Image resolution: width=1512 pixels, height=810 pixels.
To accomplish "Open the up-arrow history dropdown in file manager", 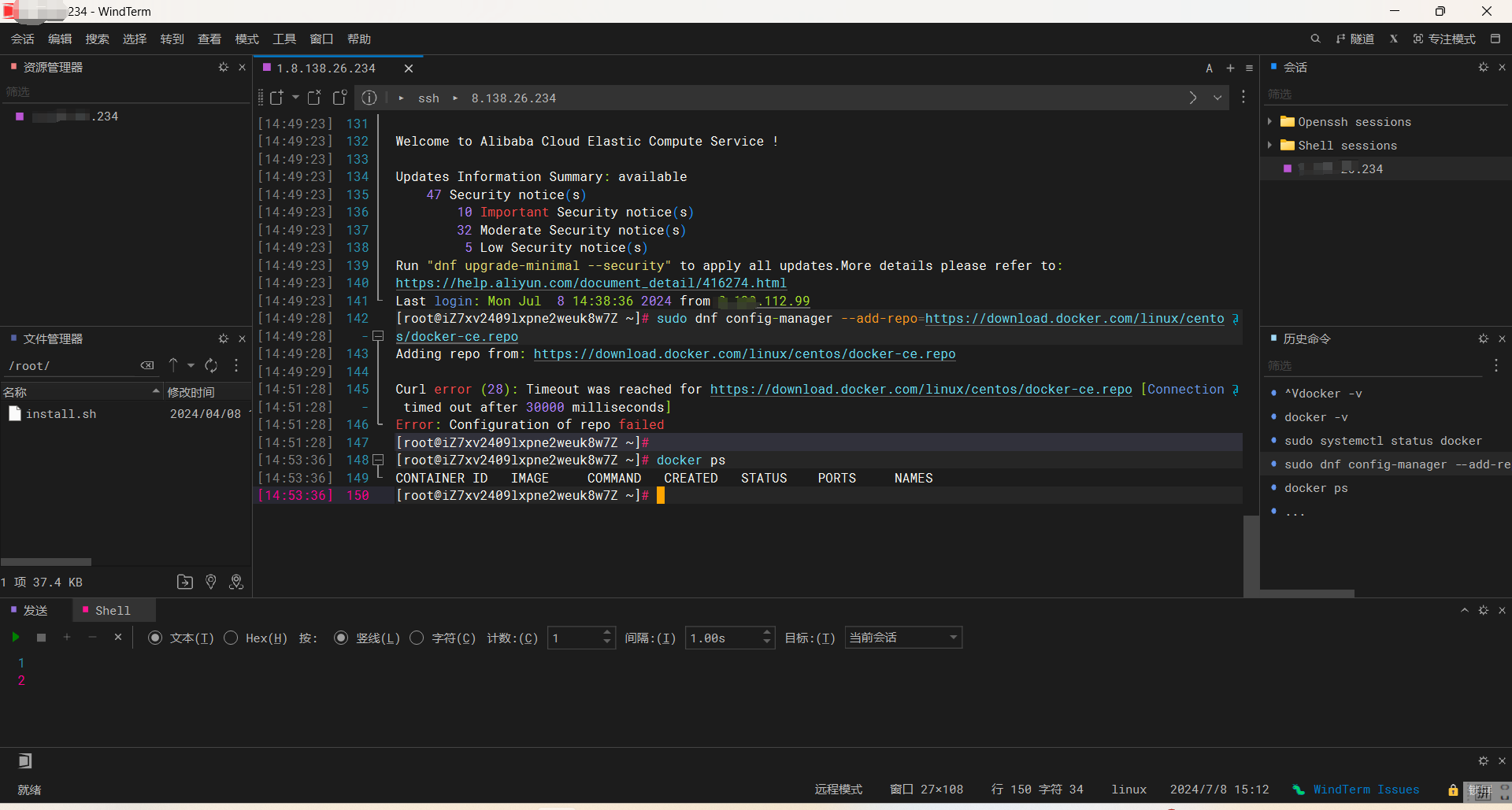I will click(x=191, y=365).
